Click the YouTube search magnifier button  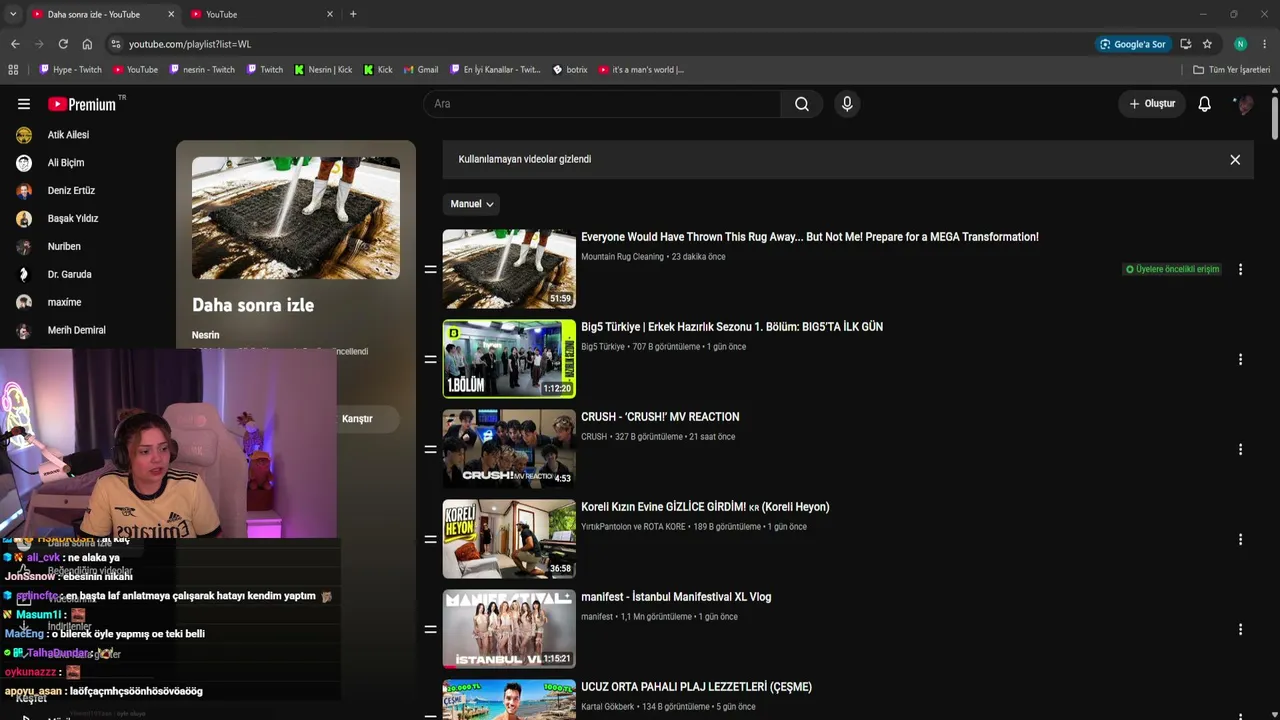tap(802, 104)
